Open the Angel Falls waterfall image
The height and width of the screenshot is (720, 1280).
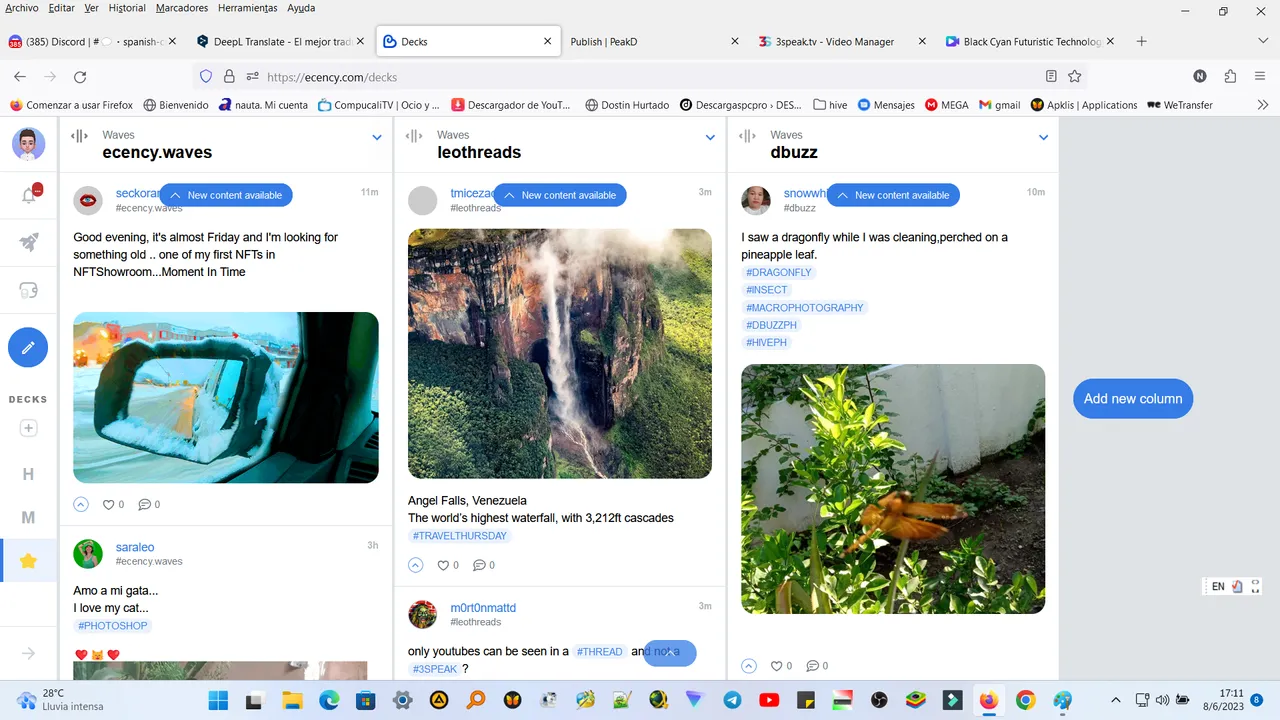tap(560, 354)
